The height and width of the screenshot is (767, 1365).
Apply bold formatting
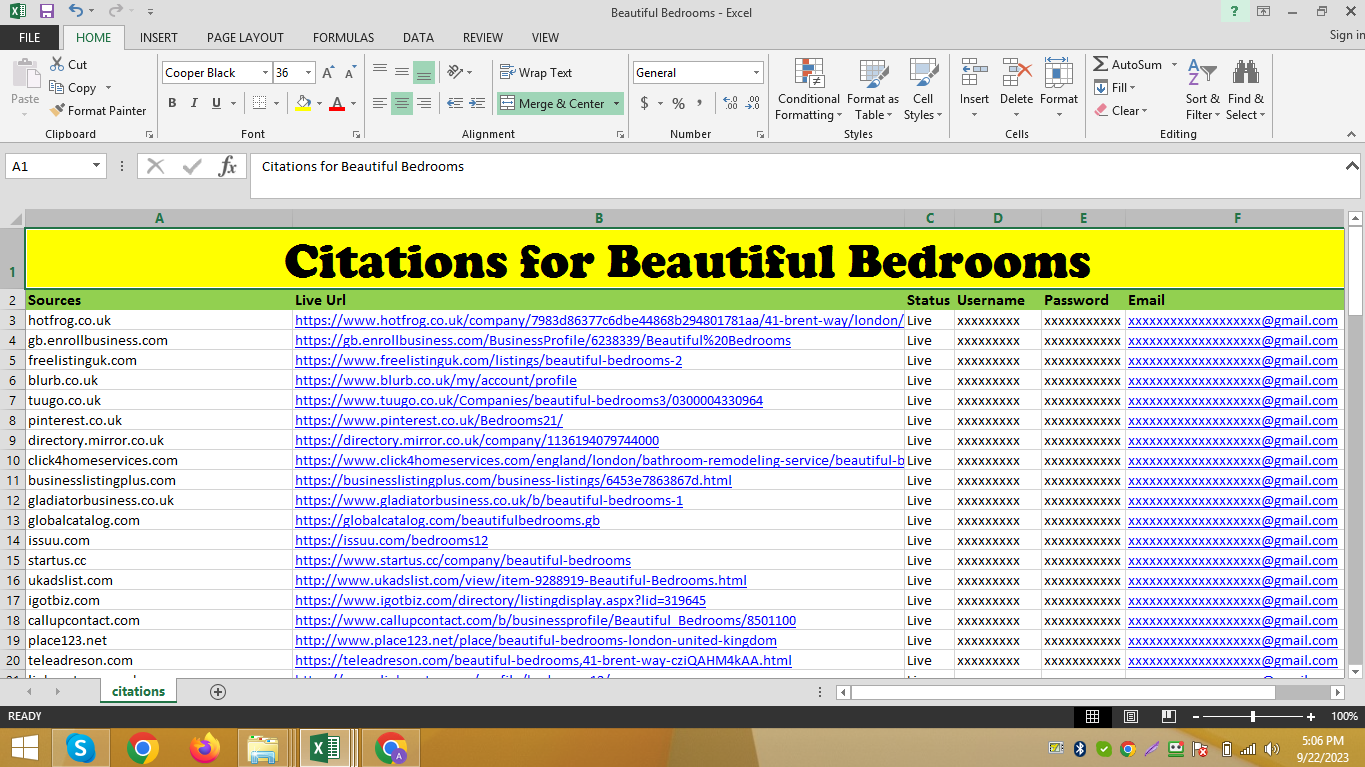tap(171, 102)
